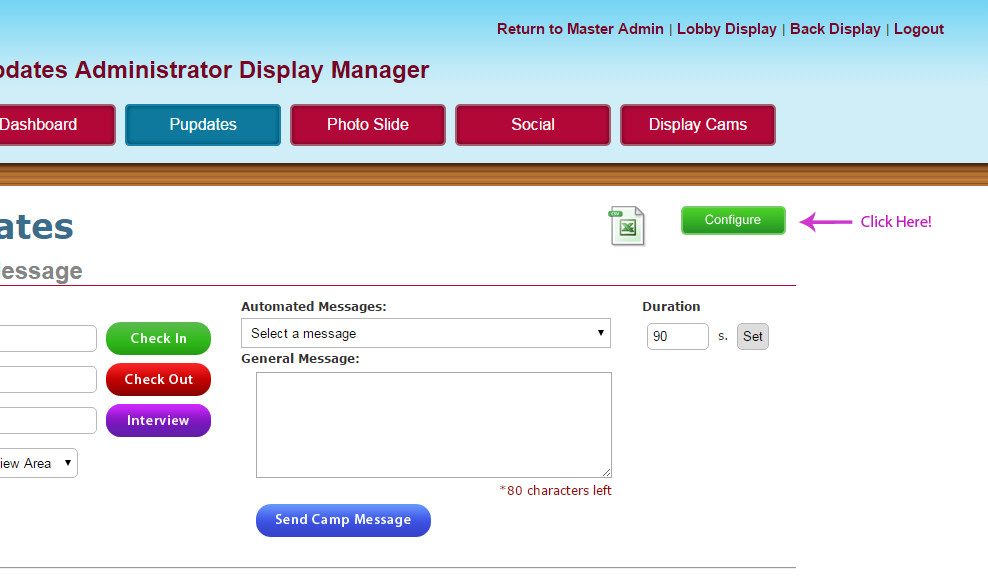Click the Send Camp Message button
988x584 pixels.
coord(343,520)
